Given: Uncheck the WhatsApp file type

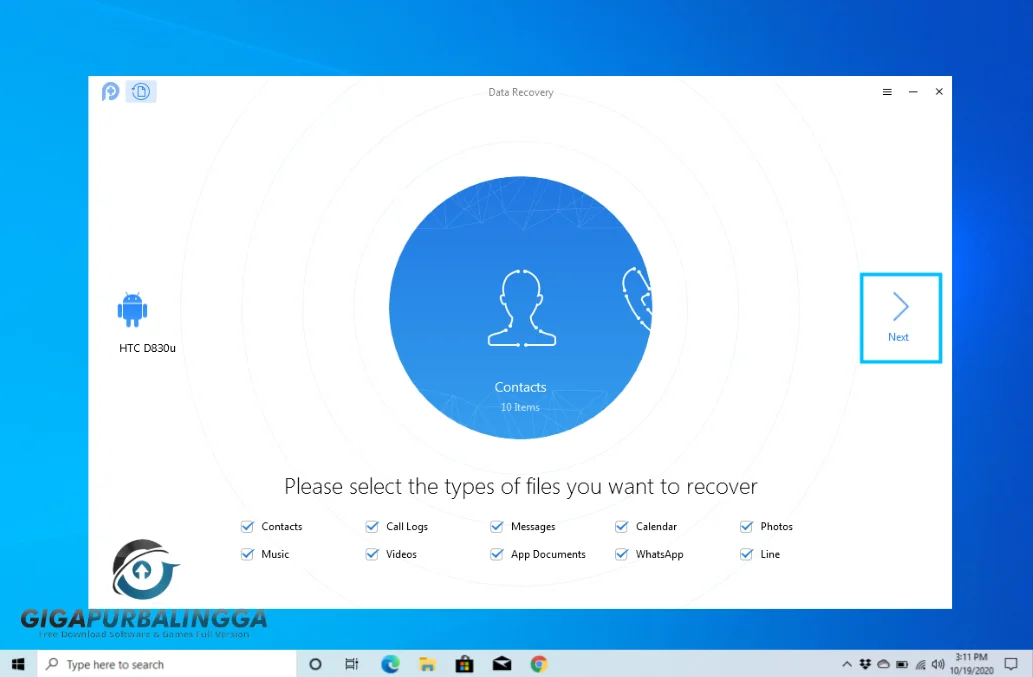Looking at the screenshot, I should (x=622, y=554).
